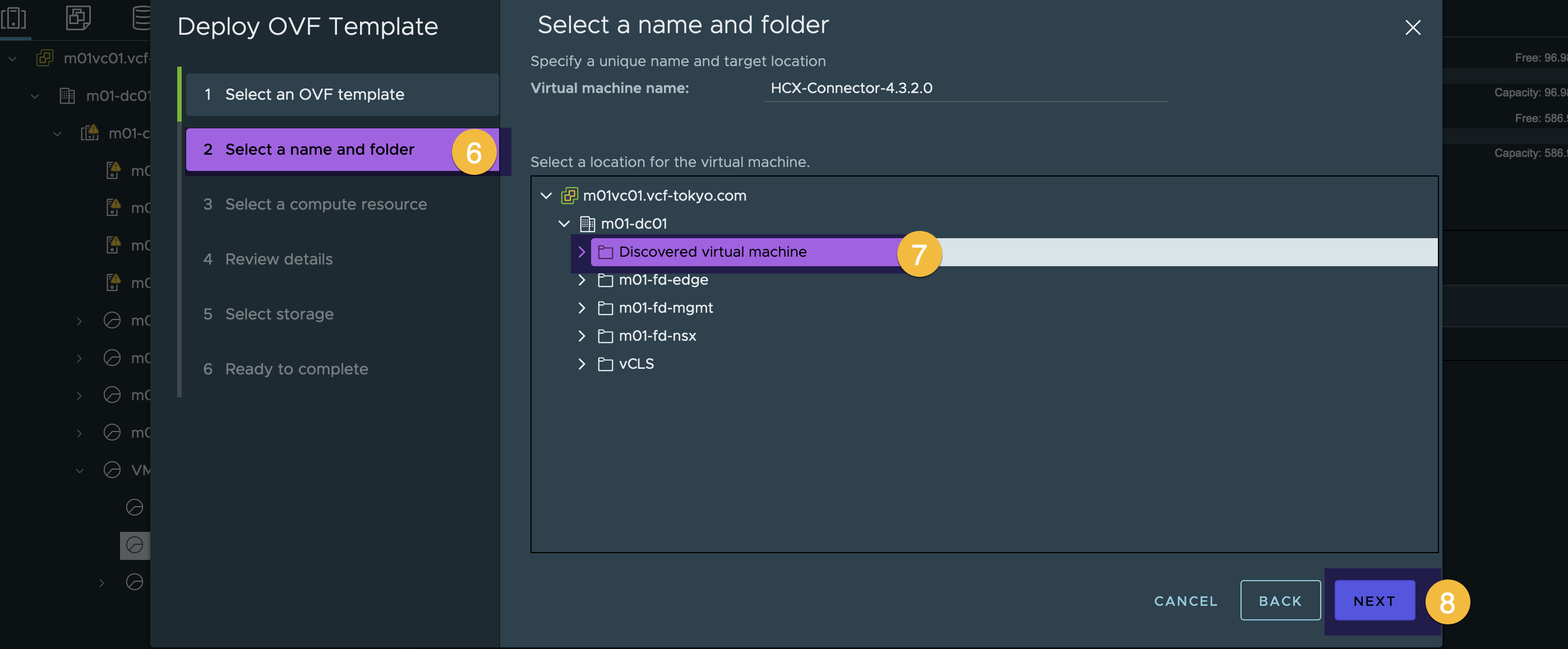Collapse the m01-dc01 datacenter node in dialog
This screenshot has width=1568, height=649.
pyautogui.click(x=564, y=224)
